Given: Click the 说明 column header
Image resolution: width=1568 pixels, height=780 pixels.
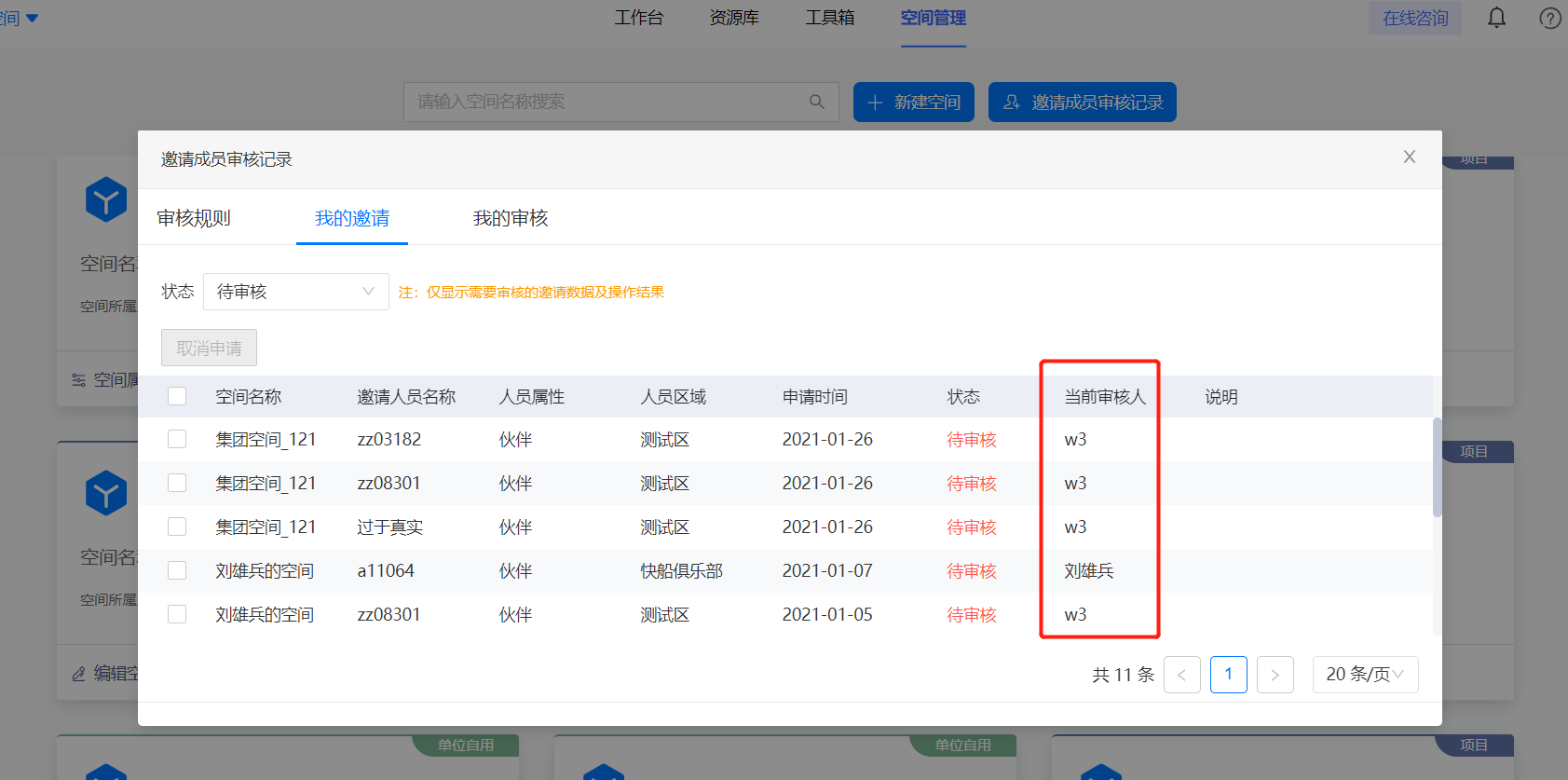Looking at the screenshot, I should (1221, 397).
